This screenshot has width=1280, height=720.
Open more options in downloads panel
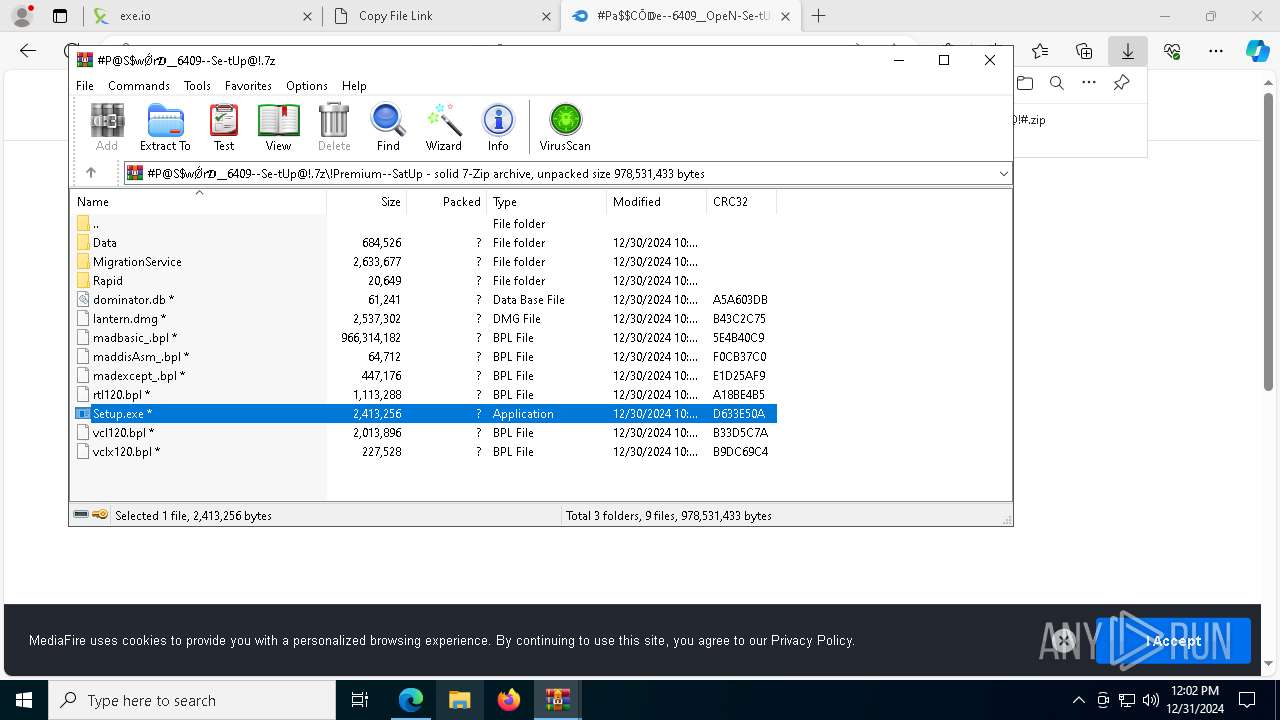pyautogui.click(x=1089, y=83)
